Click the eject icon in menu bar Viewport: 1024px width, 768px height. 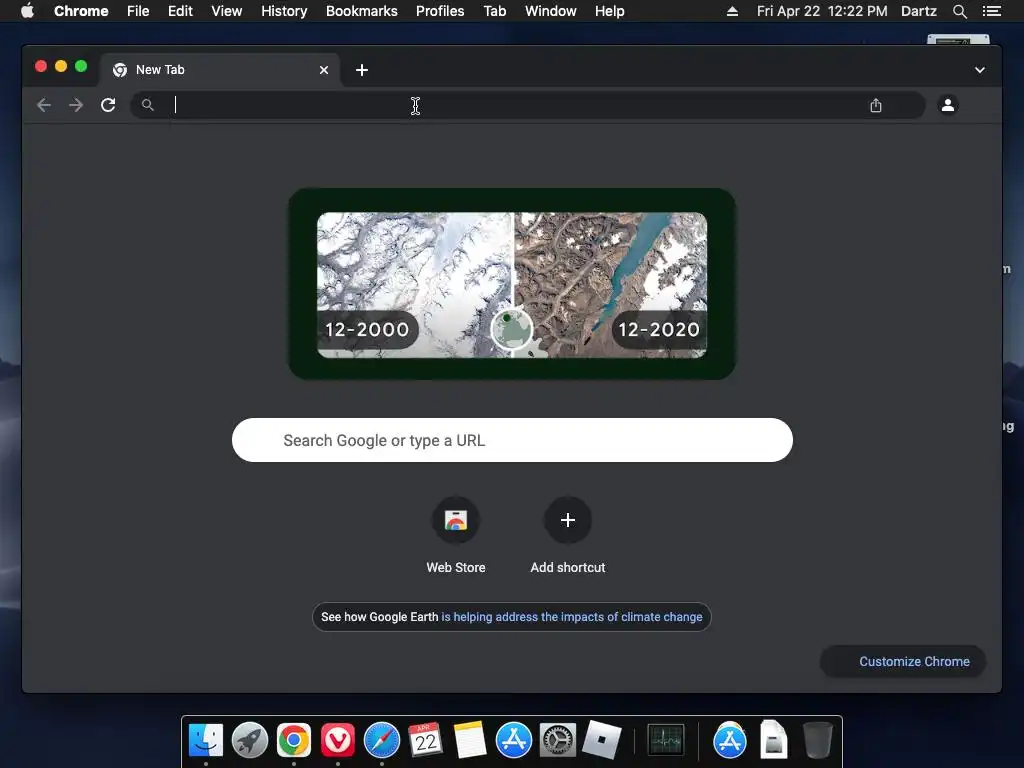pos(732,11)
